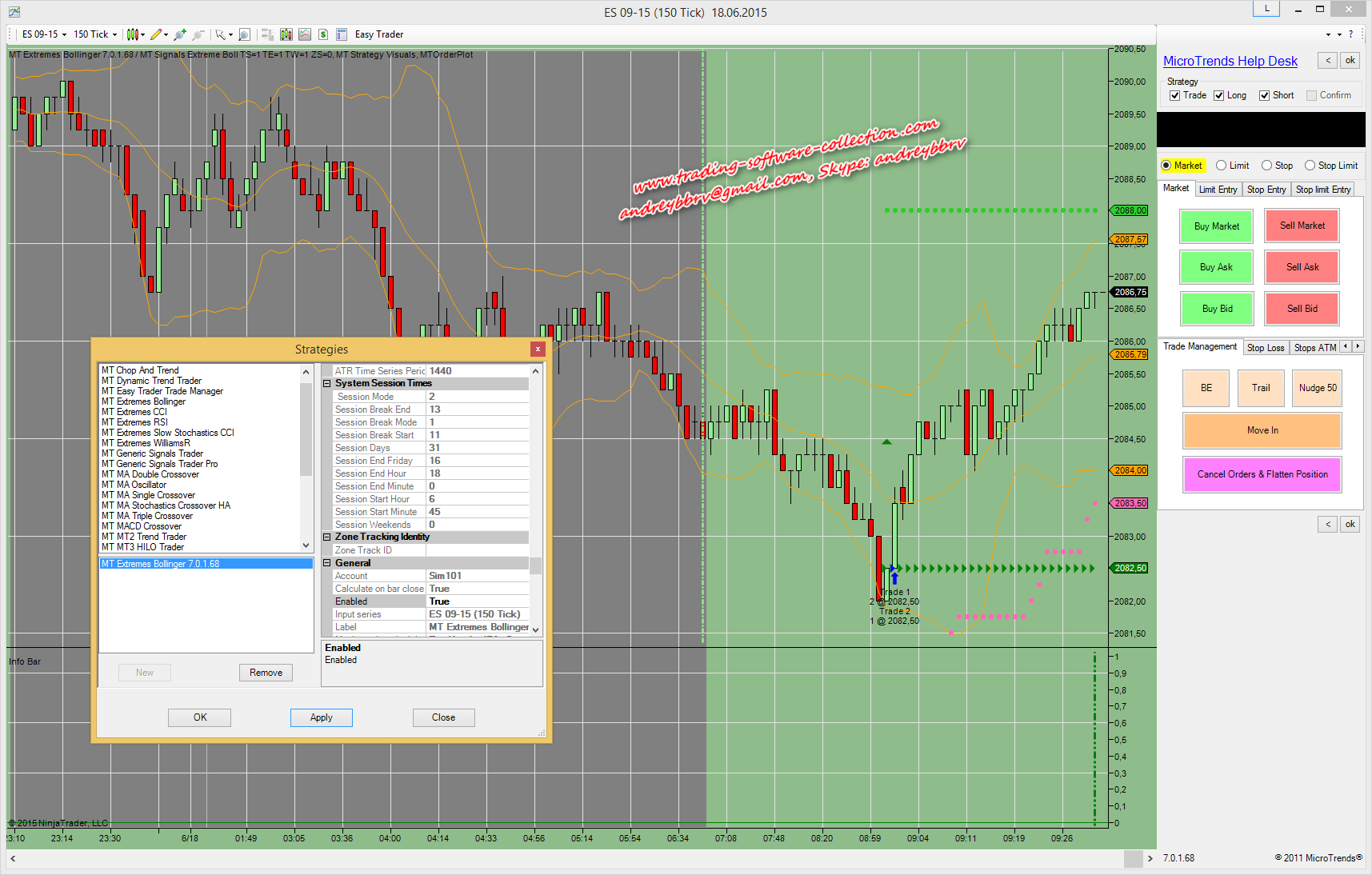Image resolution: width=1372 pixels, height=875 pixels.
Task: Click the horizontal chart scrollbar thumb
Action: (1133, 858)
